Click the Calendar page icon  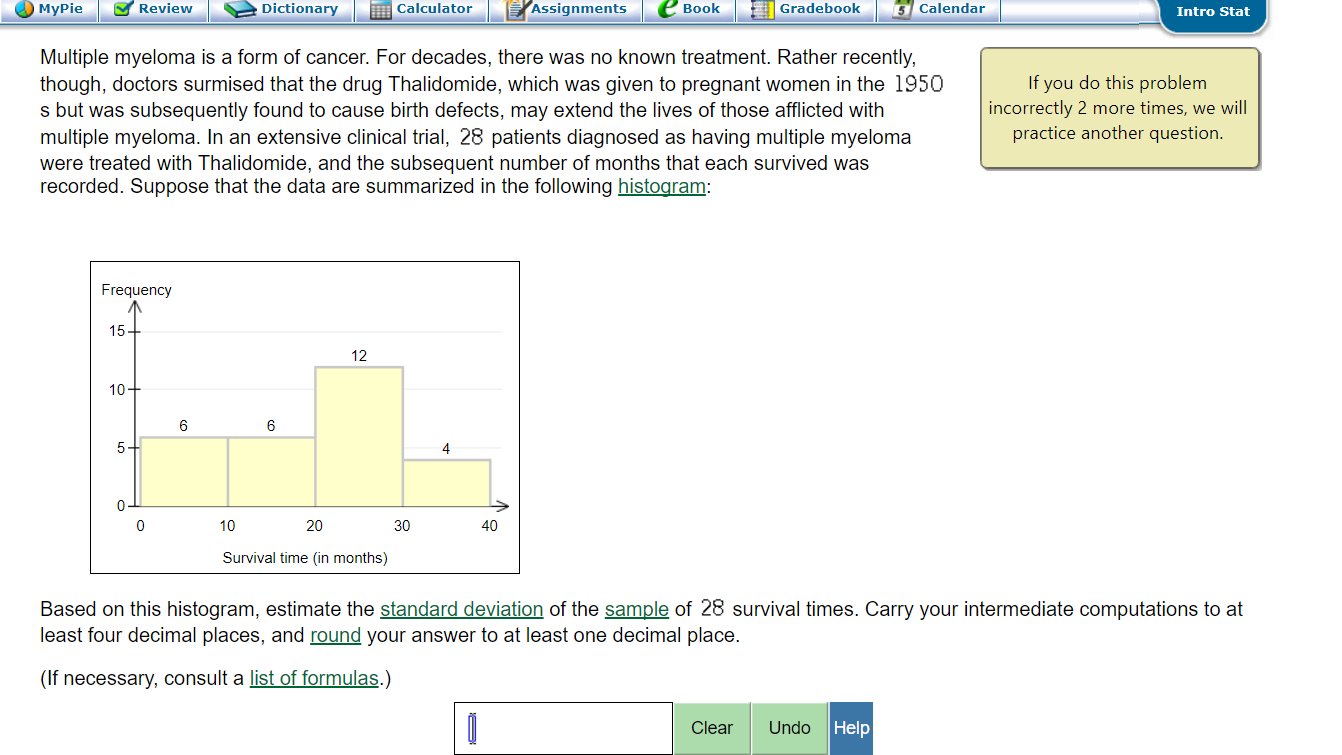click(x=903, y=10)
